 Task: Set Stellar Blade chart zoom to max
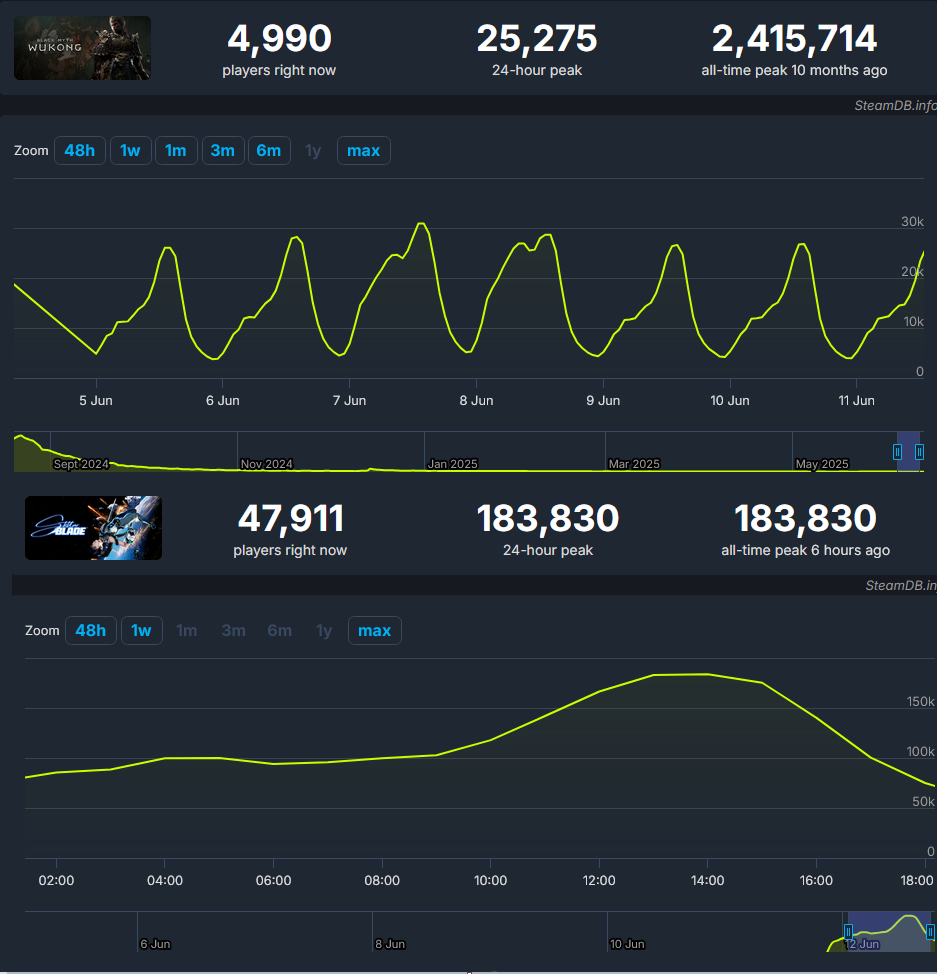pos(375,630)
